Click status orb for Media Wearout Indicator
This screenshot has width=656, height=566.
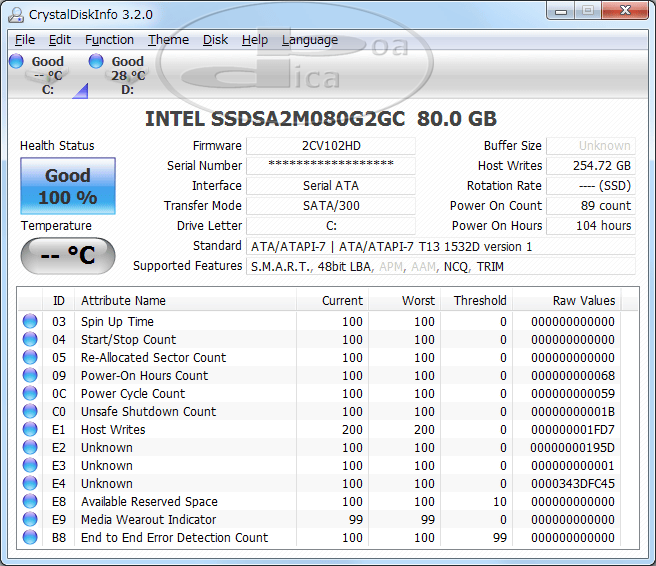tap(30, 520)
